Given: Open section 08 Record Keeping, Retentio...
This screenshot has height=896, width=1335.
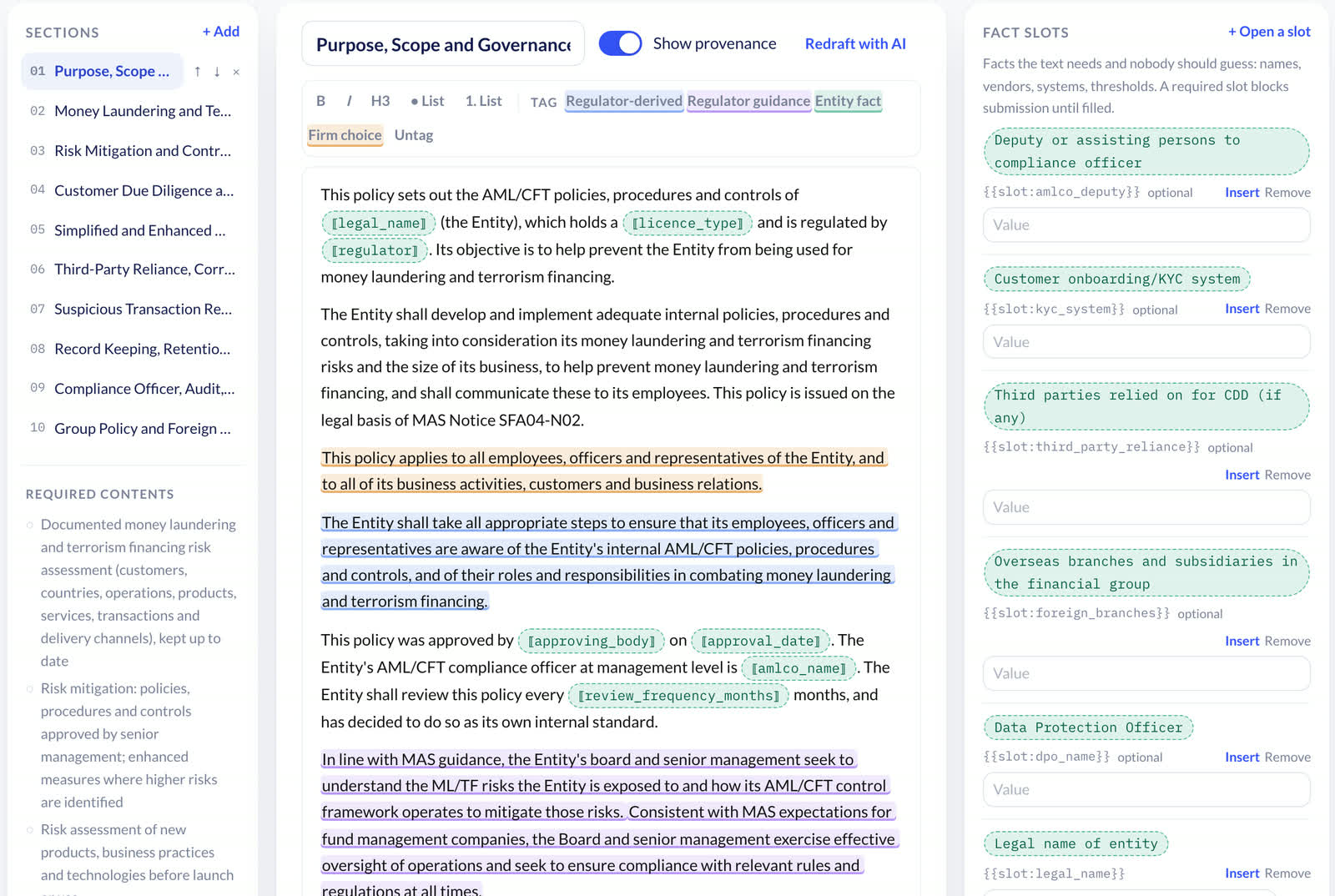Looking at the screenshot, I should click(x=133, y=349).
